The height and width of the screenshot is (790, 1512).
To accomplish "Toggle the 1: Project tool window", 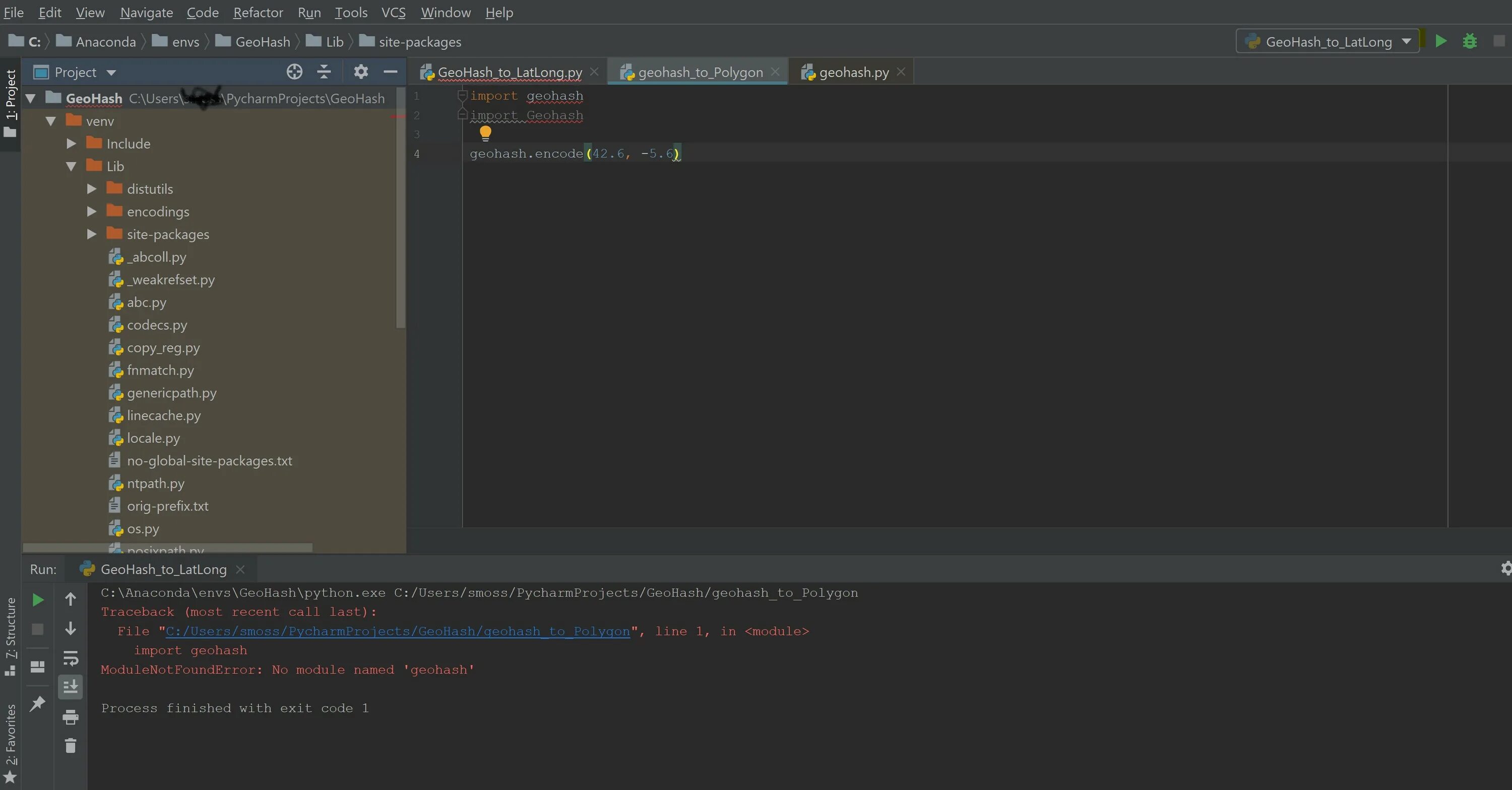I will [x=11, y=104].
